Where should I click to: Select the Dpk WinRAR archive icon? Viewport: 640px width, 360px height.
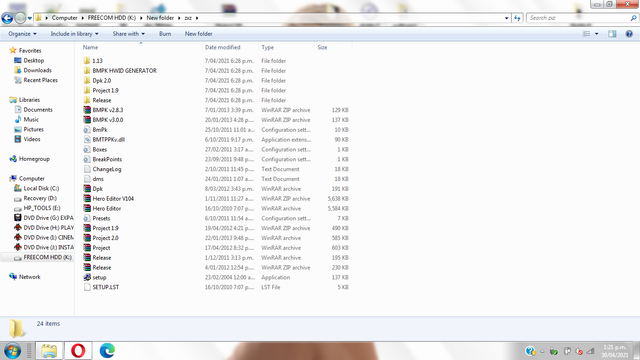[x=87, y=189]
